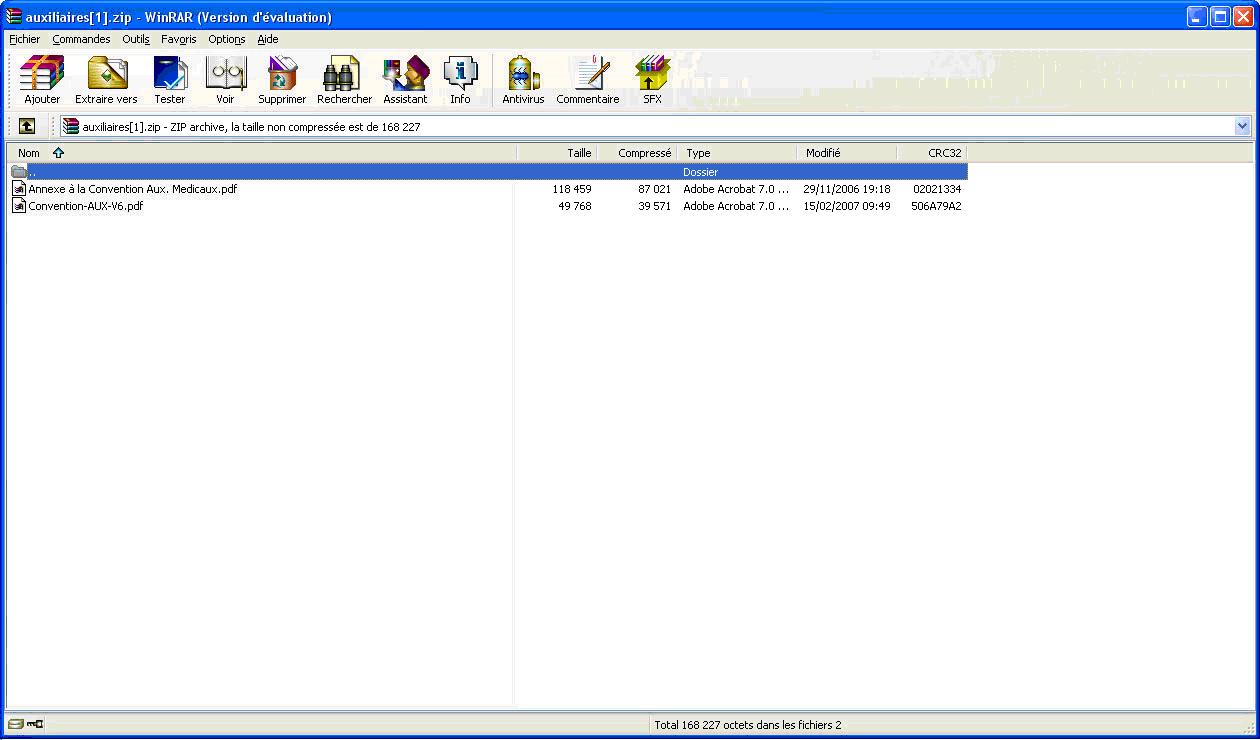Open the Favoris menu
The height and width of the screenshot is (740, 1260).
point(179,39)
